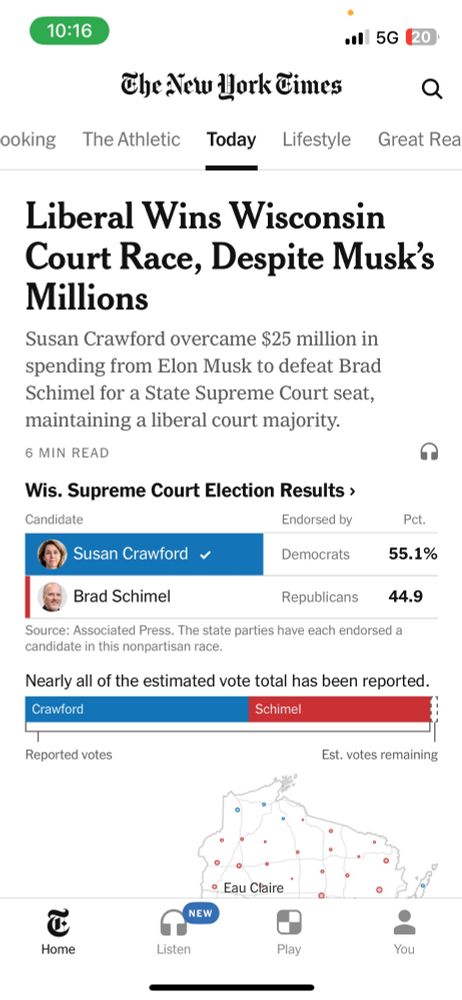Viewport: 462px width, 1000px height.
Task: Switch to The Athletic tab
Action: click(131, 139)
